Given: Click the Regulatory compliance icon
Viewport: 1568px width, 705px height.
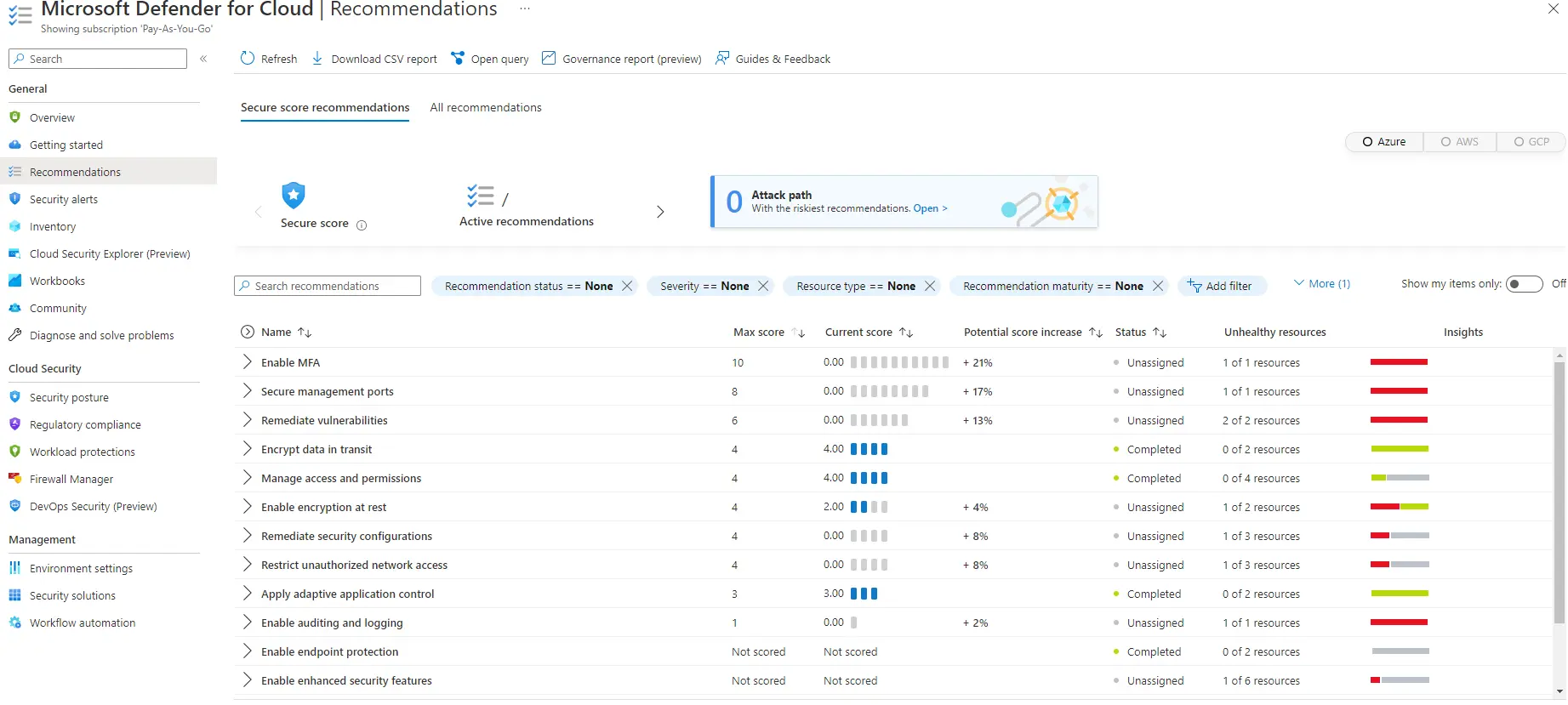Looking at the screenshot, I should tap(14, 424).
